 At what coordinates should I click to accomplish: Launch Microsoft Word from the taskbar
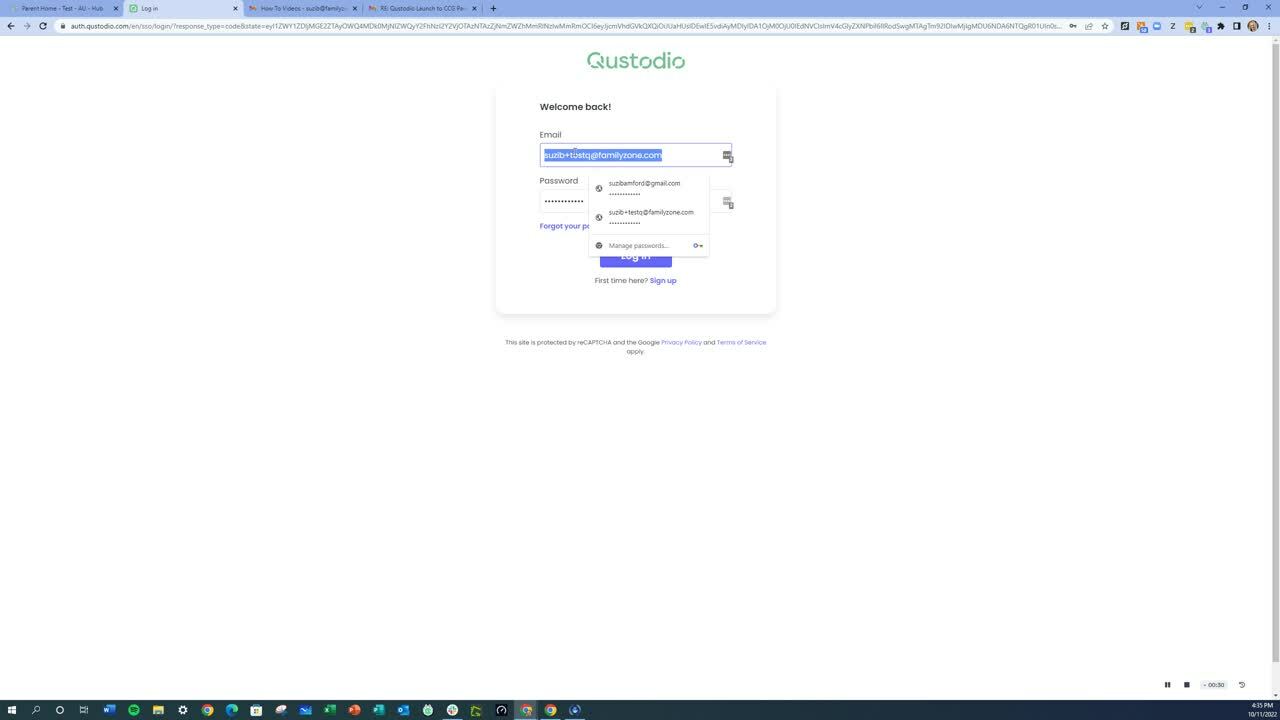109,710
